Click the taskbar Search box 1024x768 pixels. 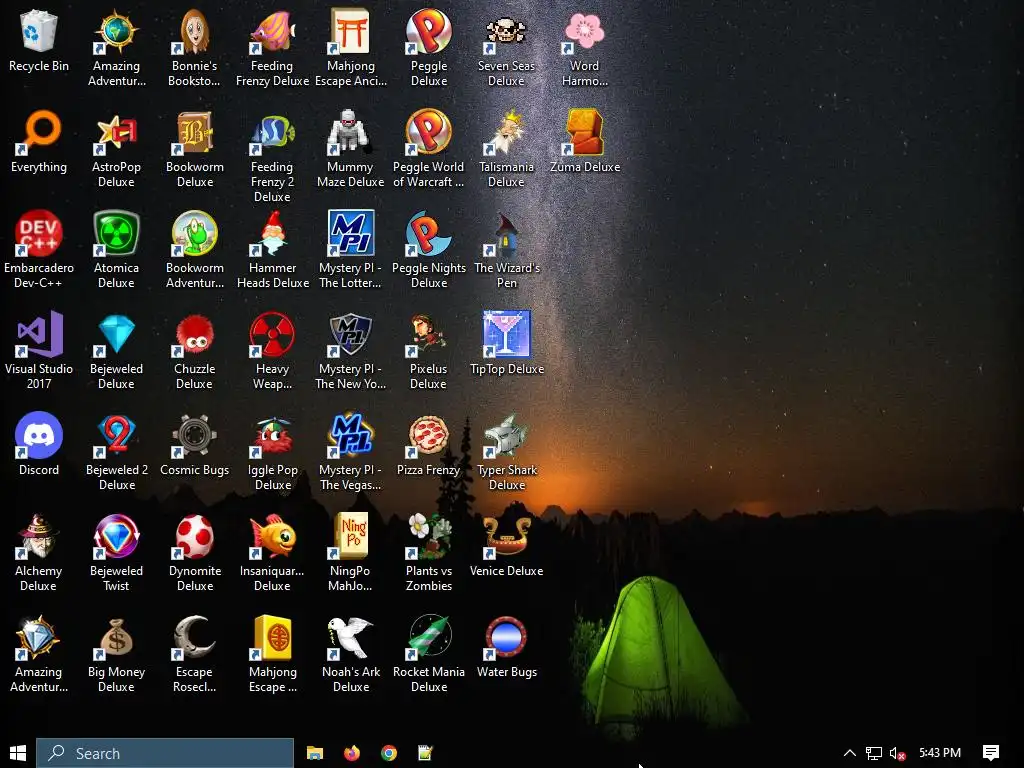(x=165, y=753)
